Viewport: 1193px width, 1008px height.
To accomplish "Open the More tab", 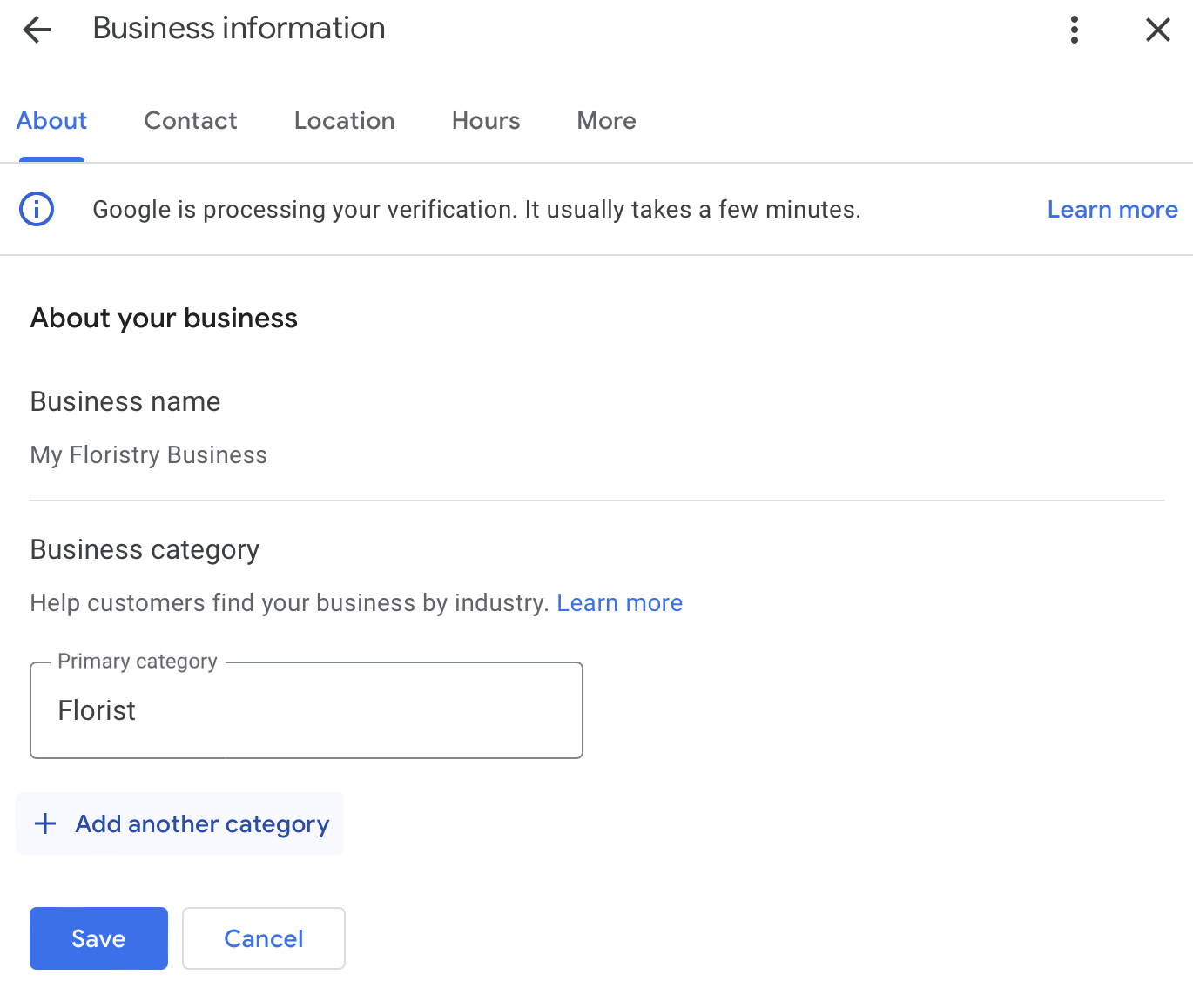I will pyautogui.click(x=605, y=120).
